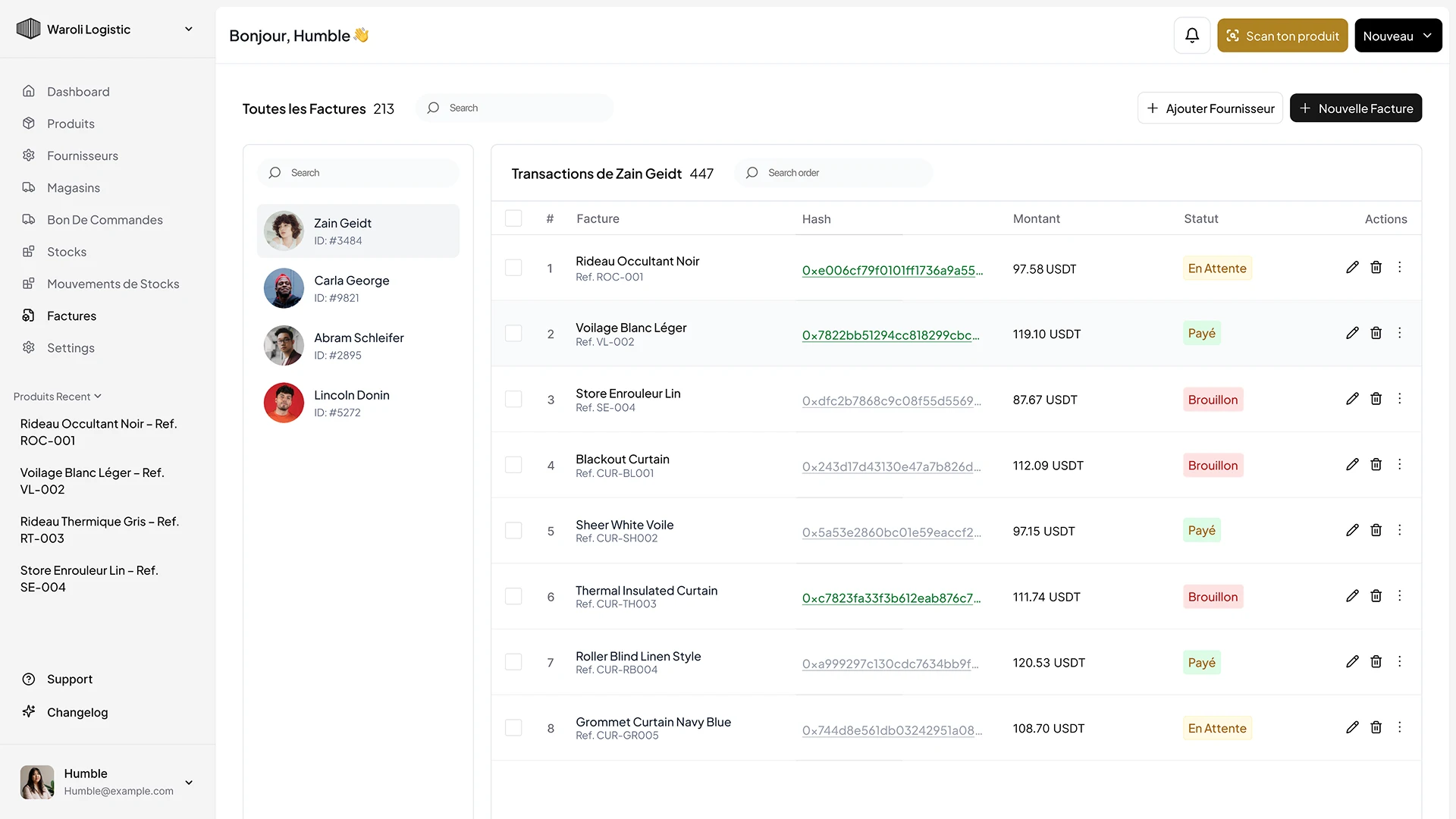Expand the Waroli Logistic workspace switcher

188,29
